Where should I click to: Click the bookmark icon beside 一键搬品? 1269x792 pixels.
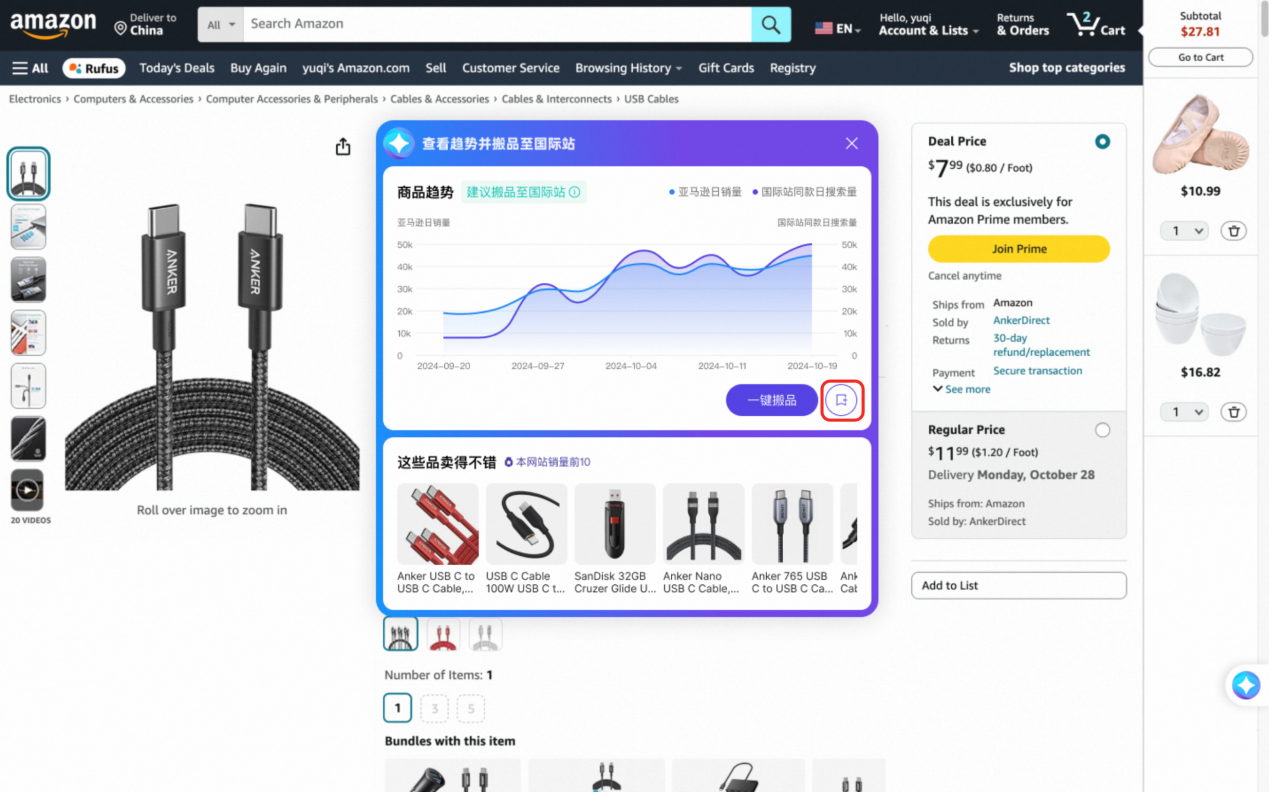coord(841,400)
